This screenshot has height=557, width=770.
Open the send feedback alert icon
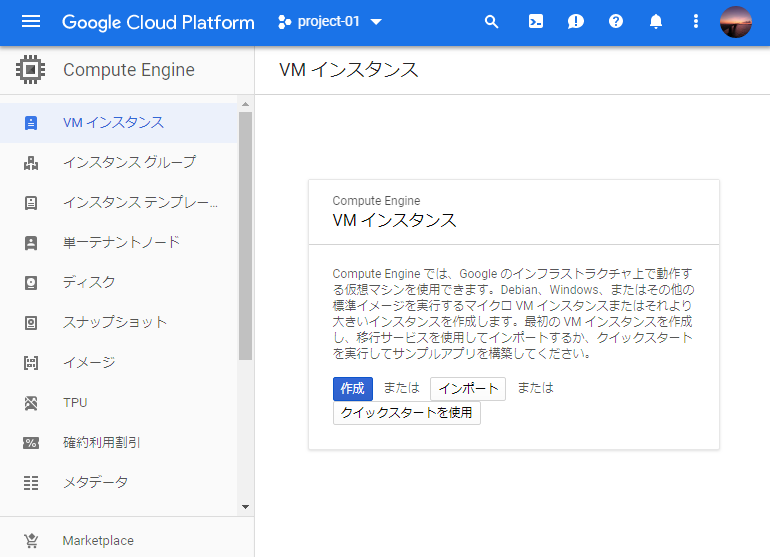tap(576, 22)
